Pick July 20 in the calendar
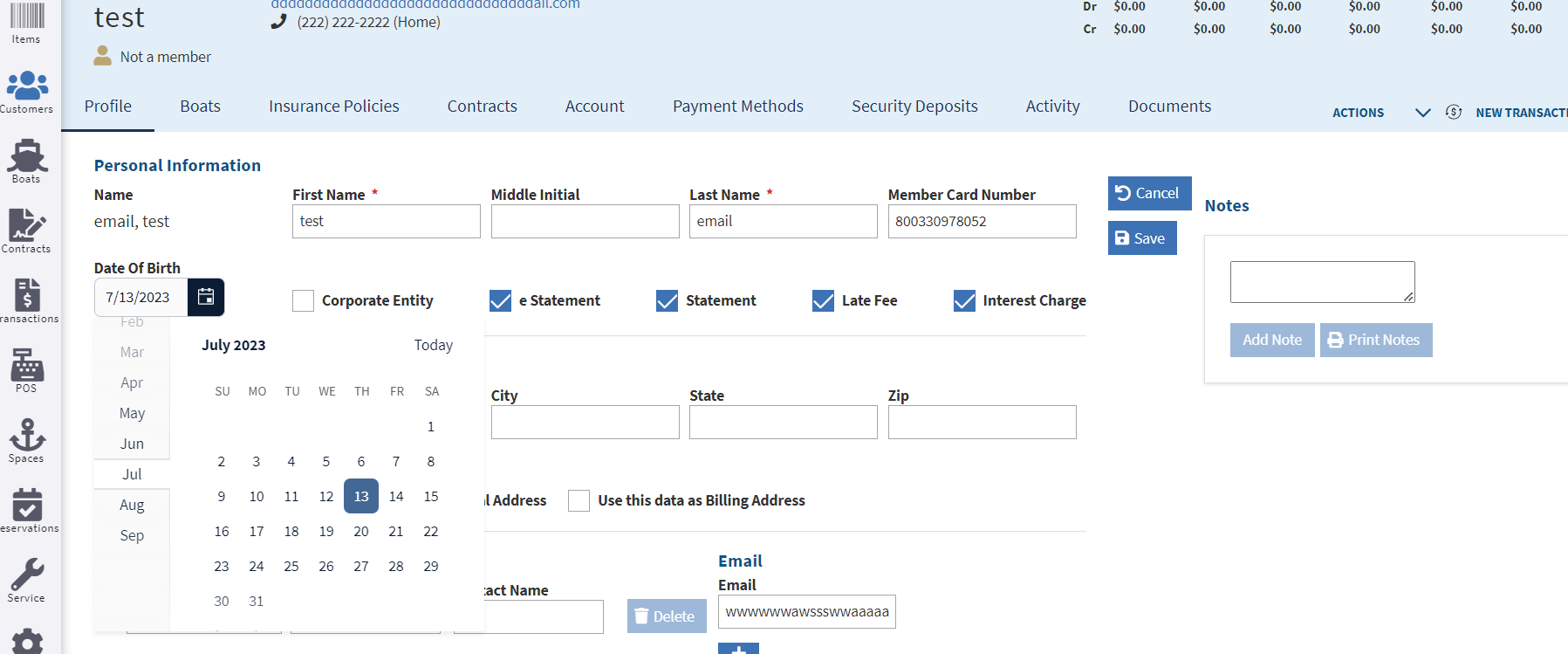The height and width of the screenshot is (654, 1568). (361, 531)
